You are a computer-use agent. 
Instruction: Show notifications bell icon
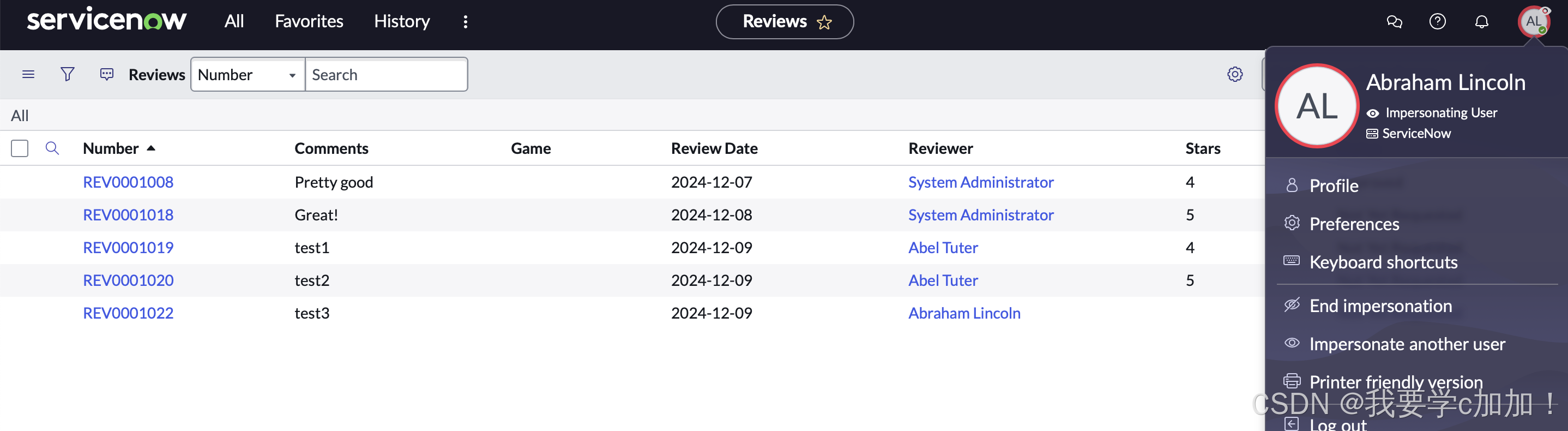click(x=1481, y=22)
